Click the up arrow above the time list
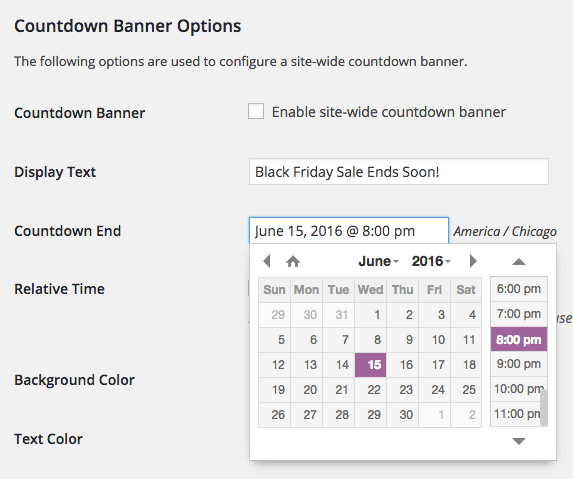 [519, 262]
